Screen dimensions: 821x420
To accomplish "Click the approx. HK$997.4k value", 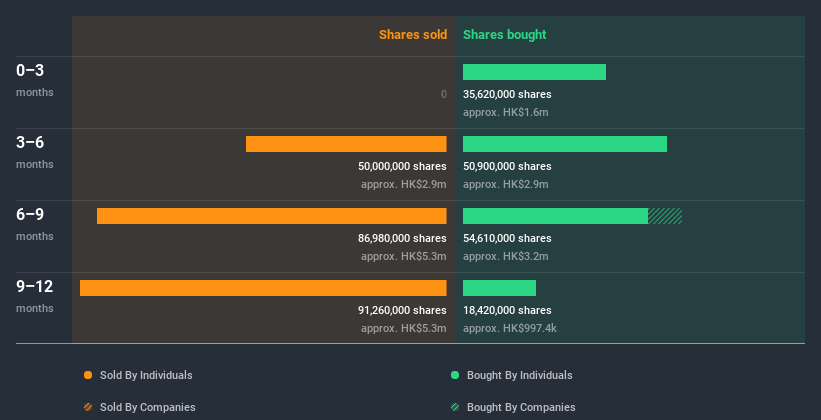I will (x=510, y=328).
